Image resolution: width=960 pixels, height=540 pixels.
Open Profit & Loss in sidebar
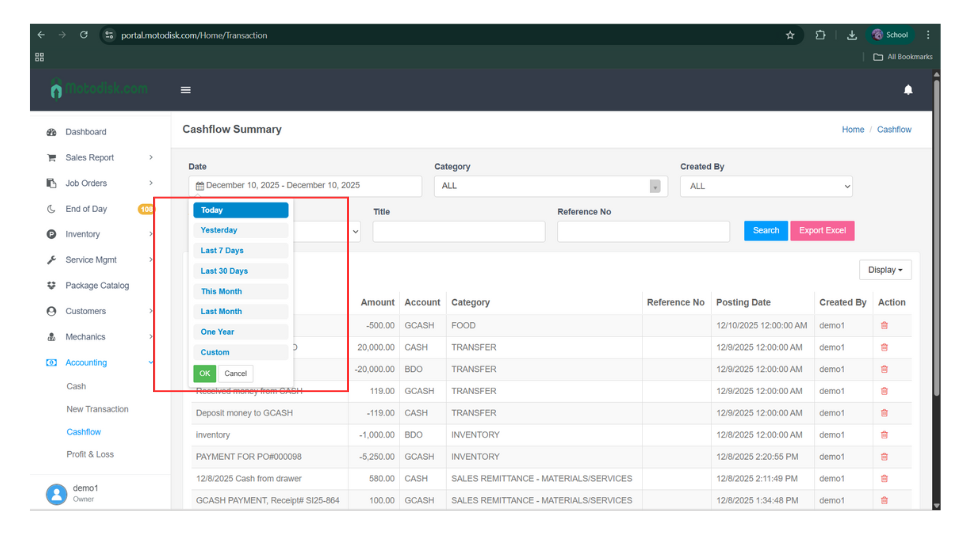[90, 454]
